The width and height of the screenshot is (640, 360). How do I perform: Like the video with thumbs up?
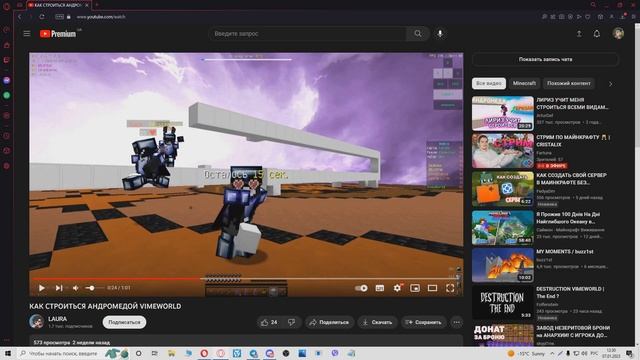coord(269,322)
